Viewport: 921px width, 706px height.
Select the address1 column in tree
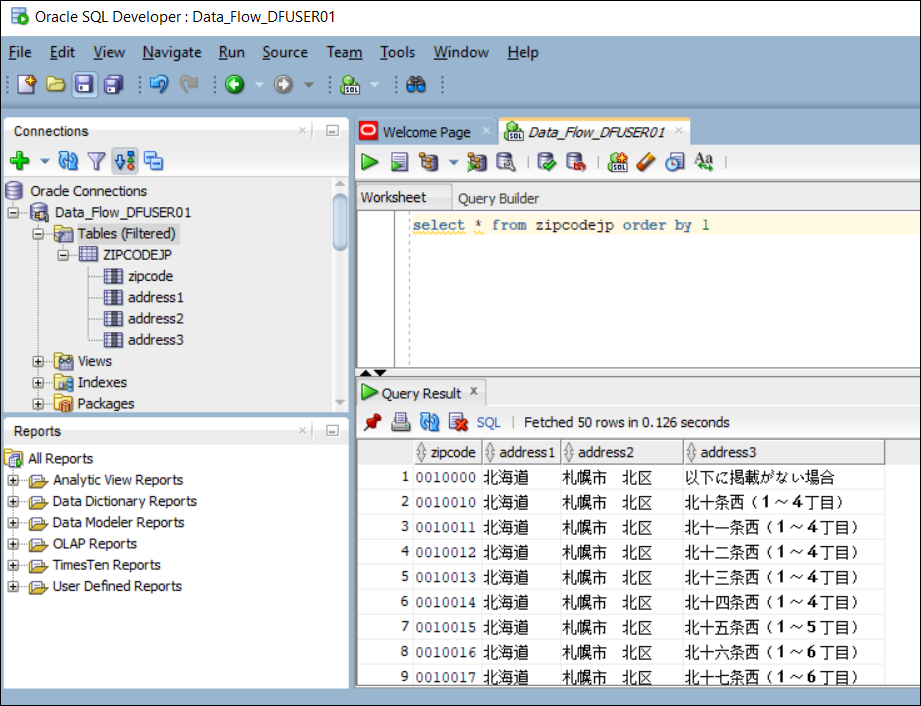tap(155, 297)
